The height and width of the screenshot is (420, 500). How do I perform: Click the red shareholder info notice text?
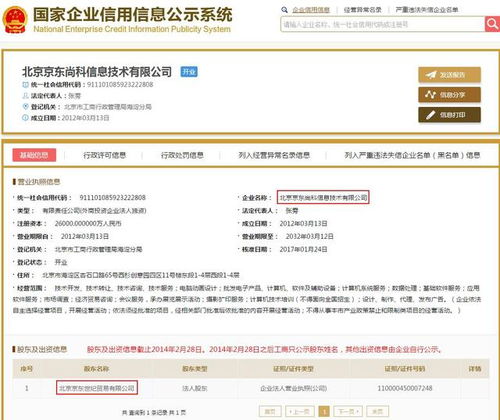[x=265, y=349]
